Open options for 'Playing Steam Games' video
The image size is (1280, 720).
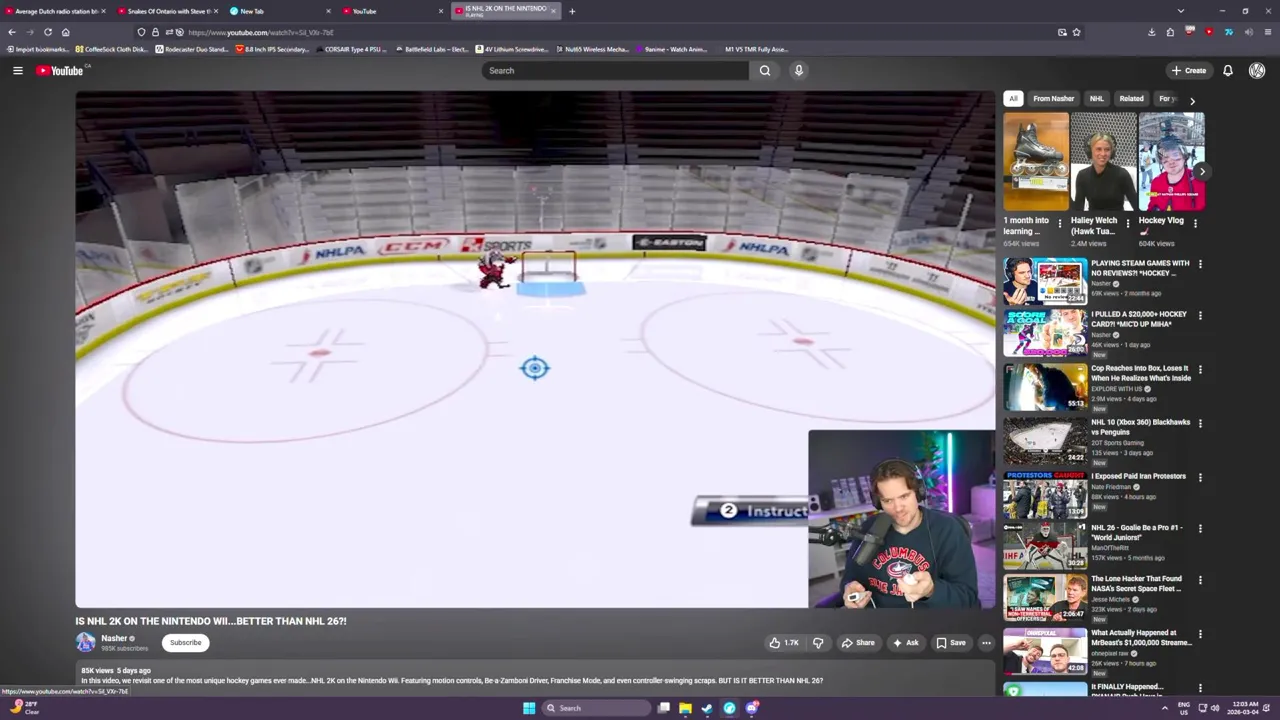(x=1200, y=264)
